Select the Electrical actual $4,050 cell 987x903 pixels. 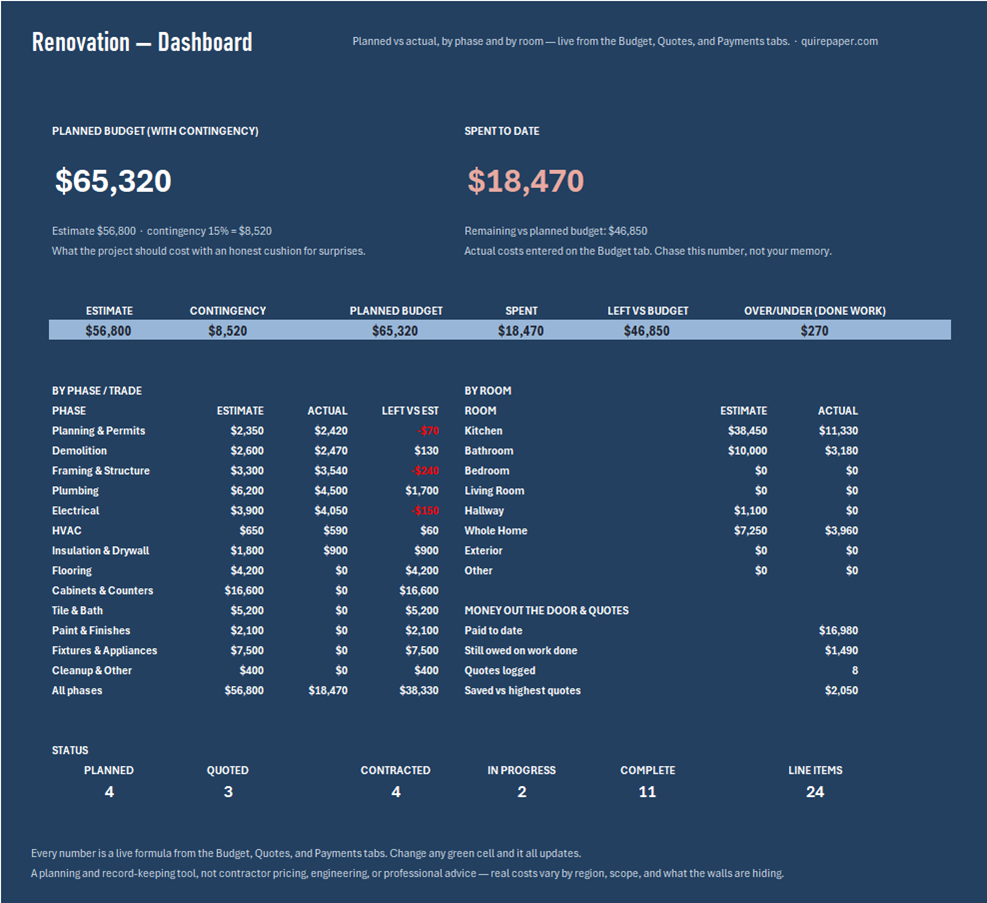point(331,511)
